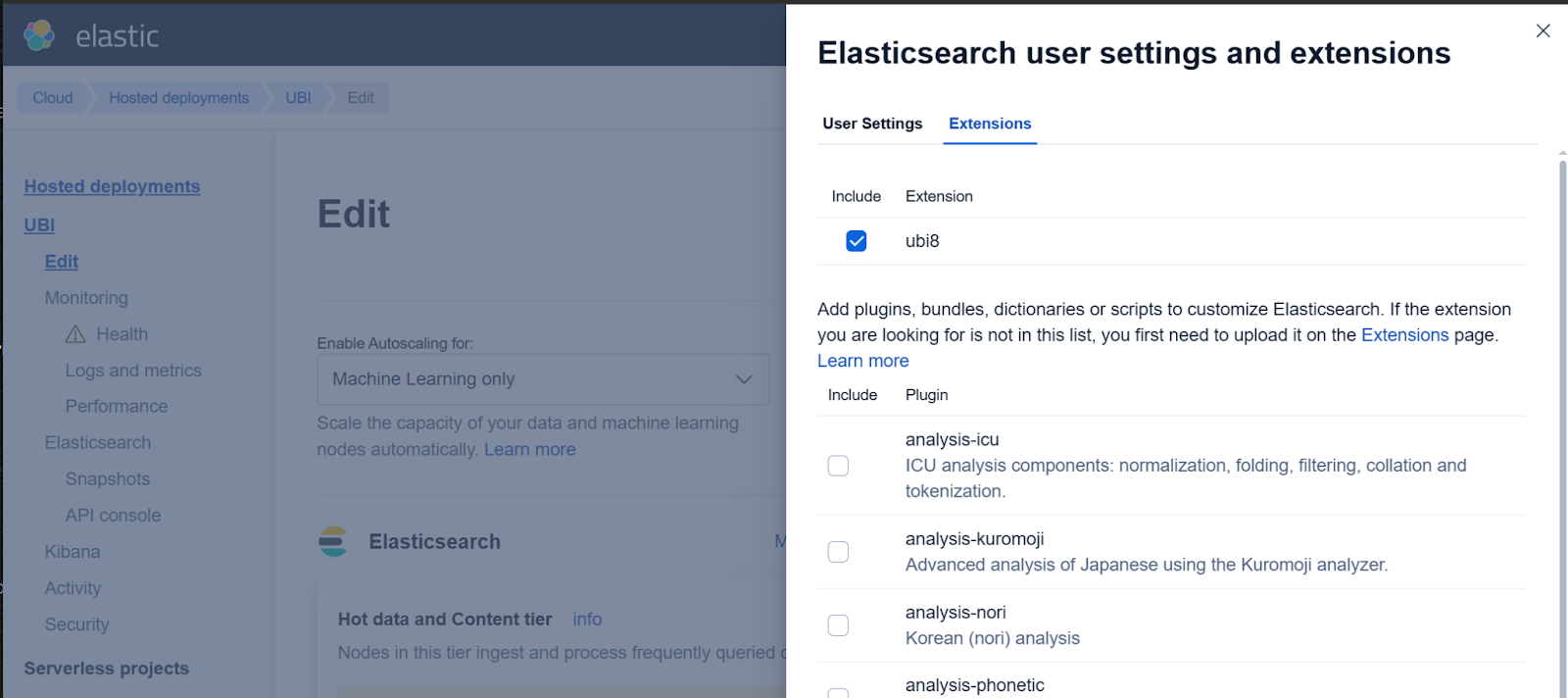Screen dimensions: 1568x698
Task: Open Snapshots in the sidebar
Action: click(108, 479)
